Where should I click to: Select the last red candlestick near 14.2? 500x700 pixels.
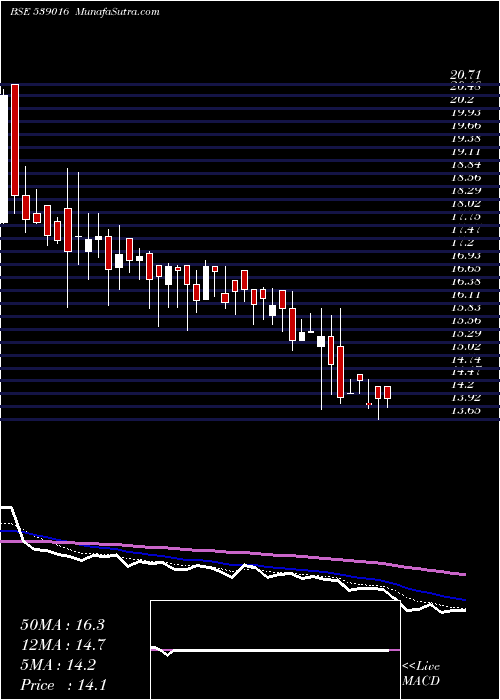388,392
